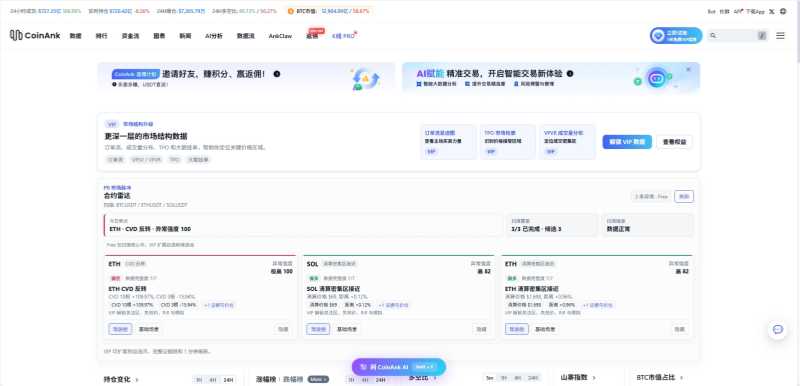
Task: Select 24H tab in 持仓变化 panel
Action: pyautogui.click(x=229, y=380)
